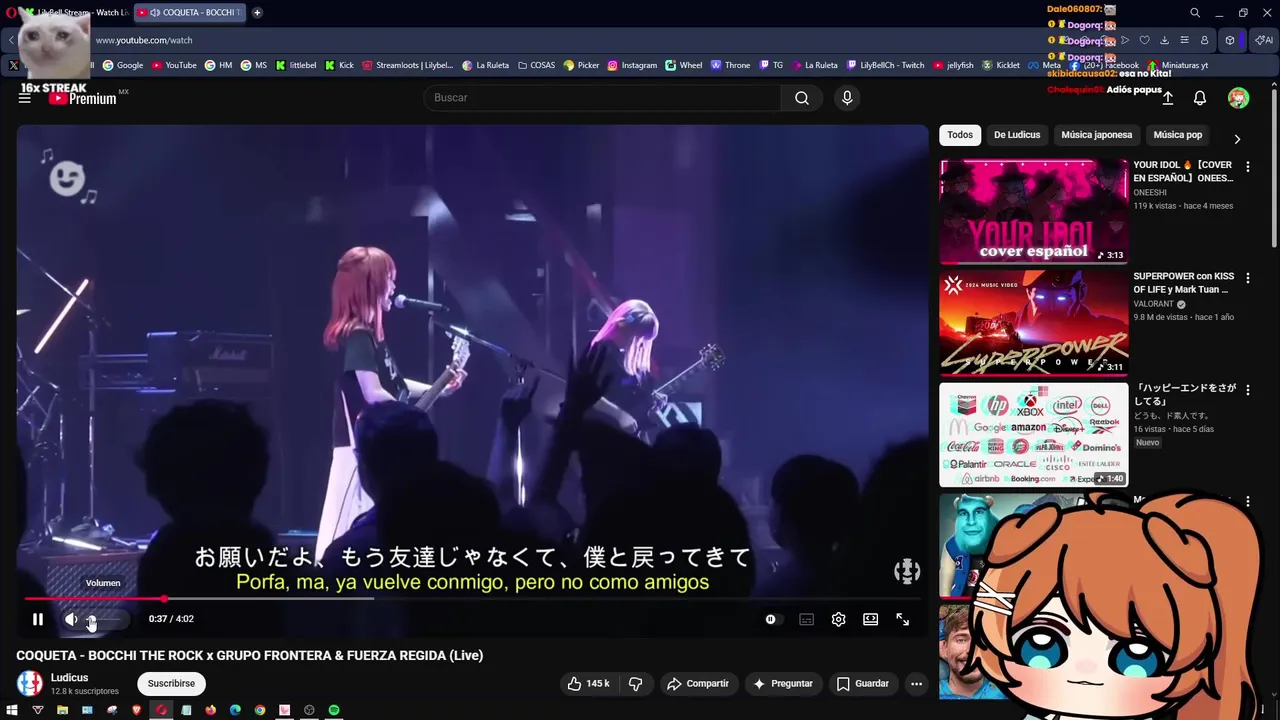Open File Explorer from the taskbar
Screen dimensions: 1280x720
pyautogui.click(x=62, y=710)
